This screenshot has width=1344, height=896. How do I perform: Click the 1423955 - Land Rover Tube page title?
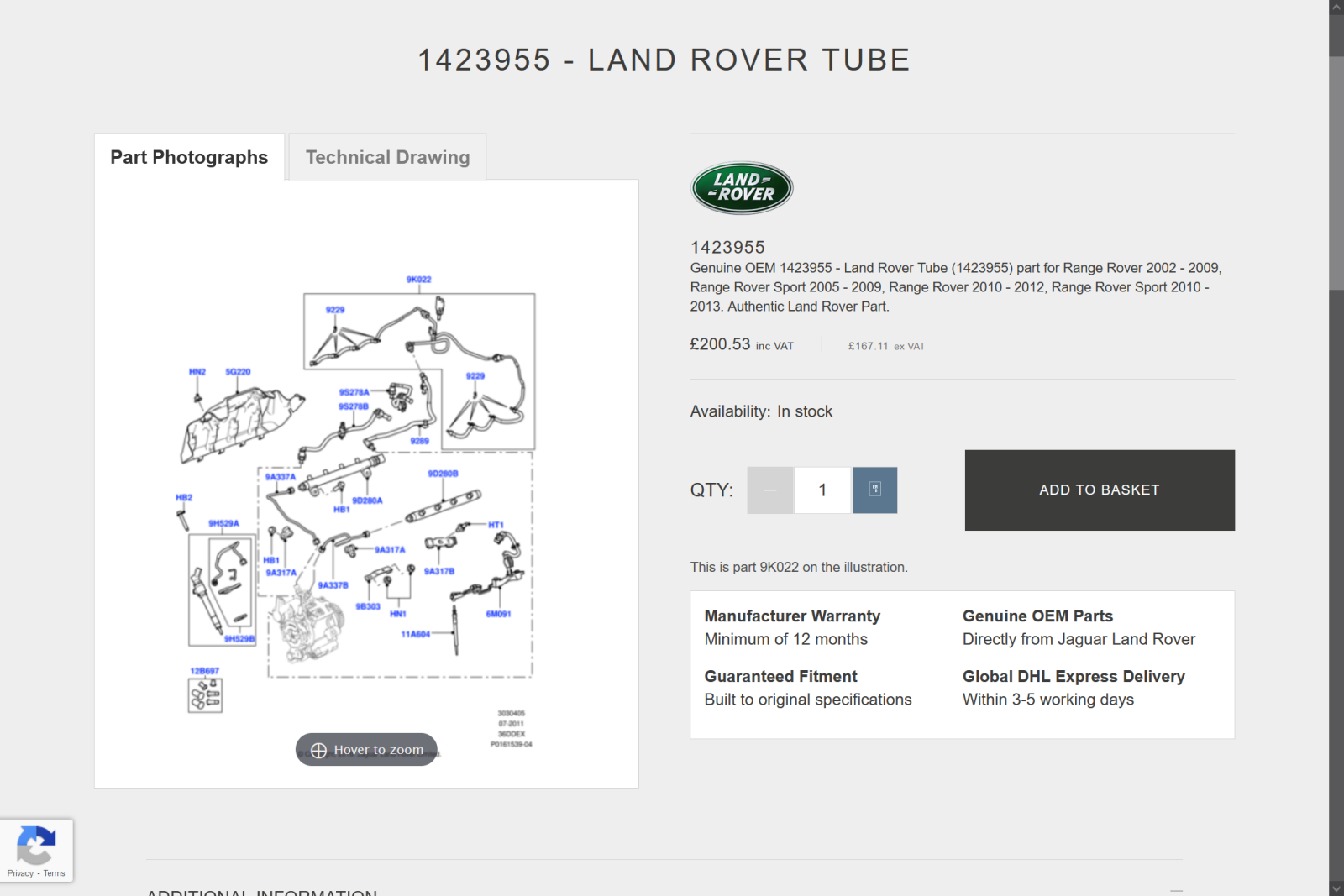point(664,60)
